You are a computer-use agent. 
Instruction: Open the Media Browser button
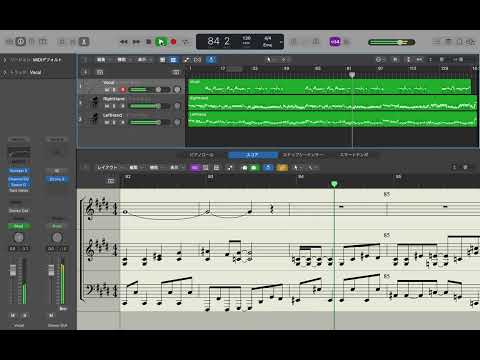(x=471, y=42)
